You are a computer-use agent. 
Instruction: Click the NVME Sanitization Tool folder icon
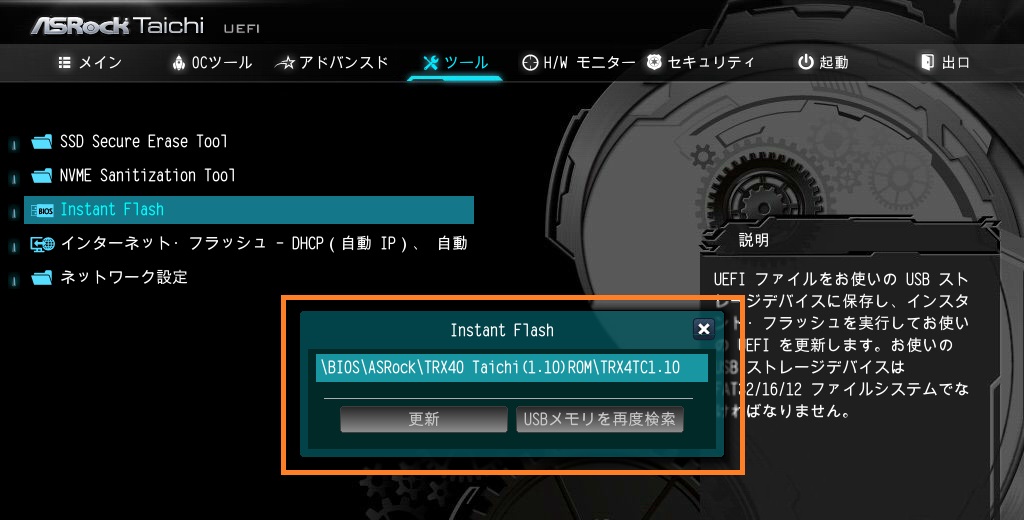42,176
